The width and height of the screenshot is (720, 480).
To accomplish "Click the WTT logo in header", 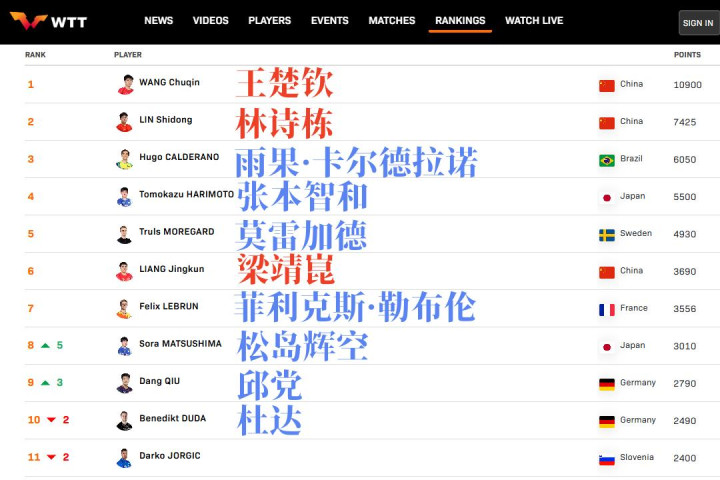I will pos(48,21).
